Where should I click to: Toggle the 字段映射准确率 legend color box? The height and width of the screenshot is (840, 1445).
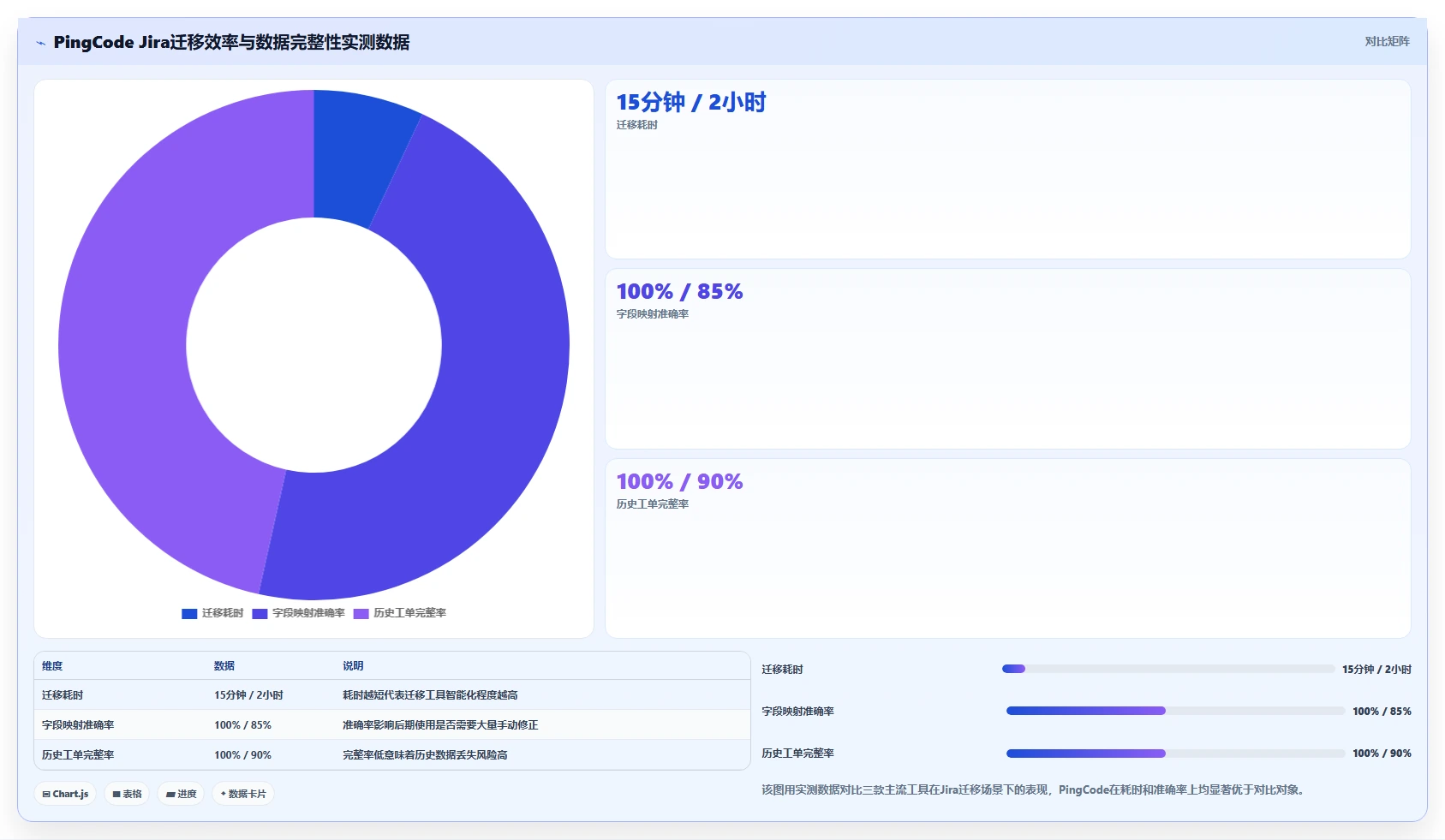[260, 613]
